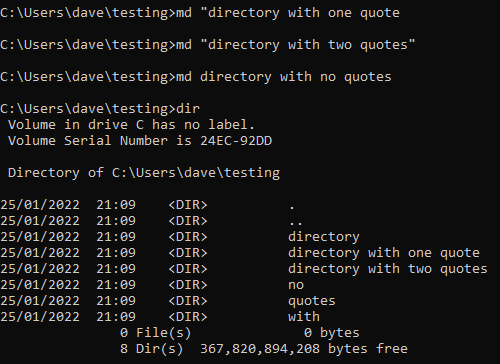Click the '367,820,894,208 bytes free' text
Image resolution: width=500 pixels, height=364 pixels.
[304, 349]
